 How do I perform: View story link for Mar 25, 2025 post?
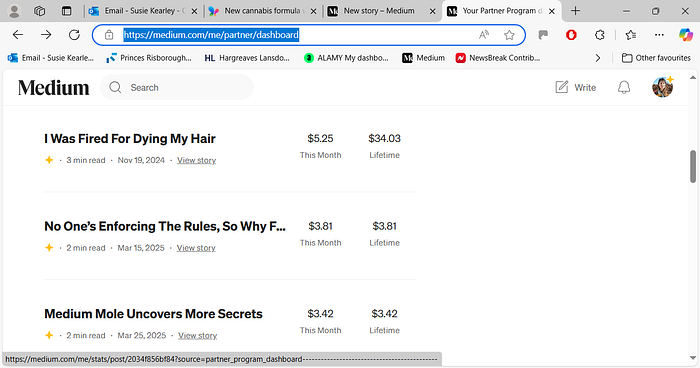click(x=197, y=335)
